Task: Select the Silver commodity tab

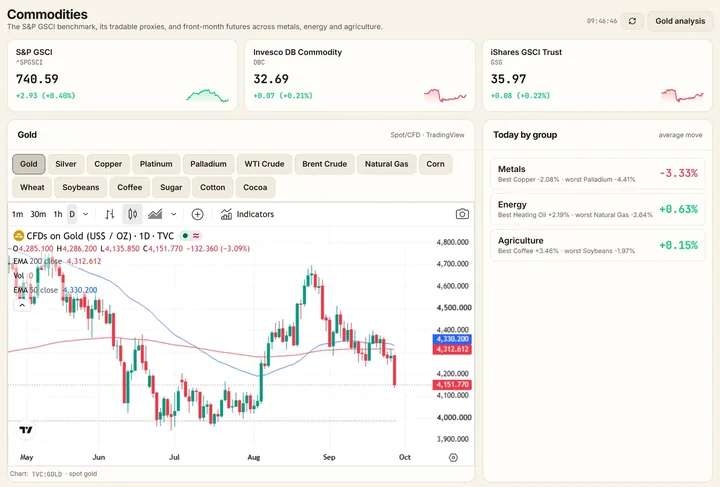Action: (66, 164)
